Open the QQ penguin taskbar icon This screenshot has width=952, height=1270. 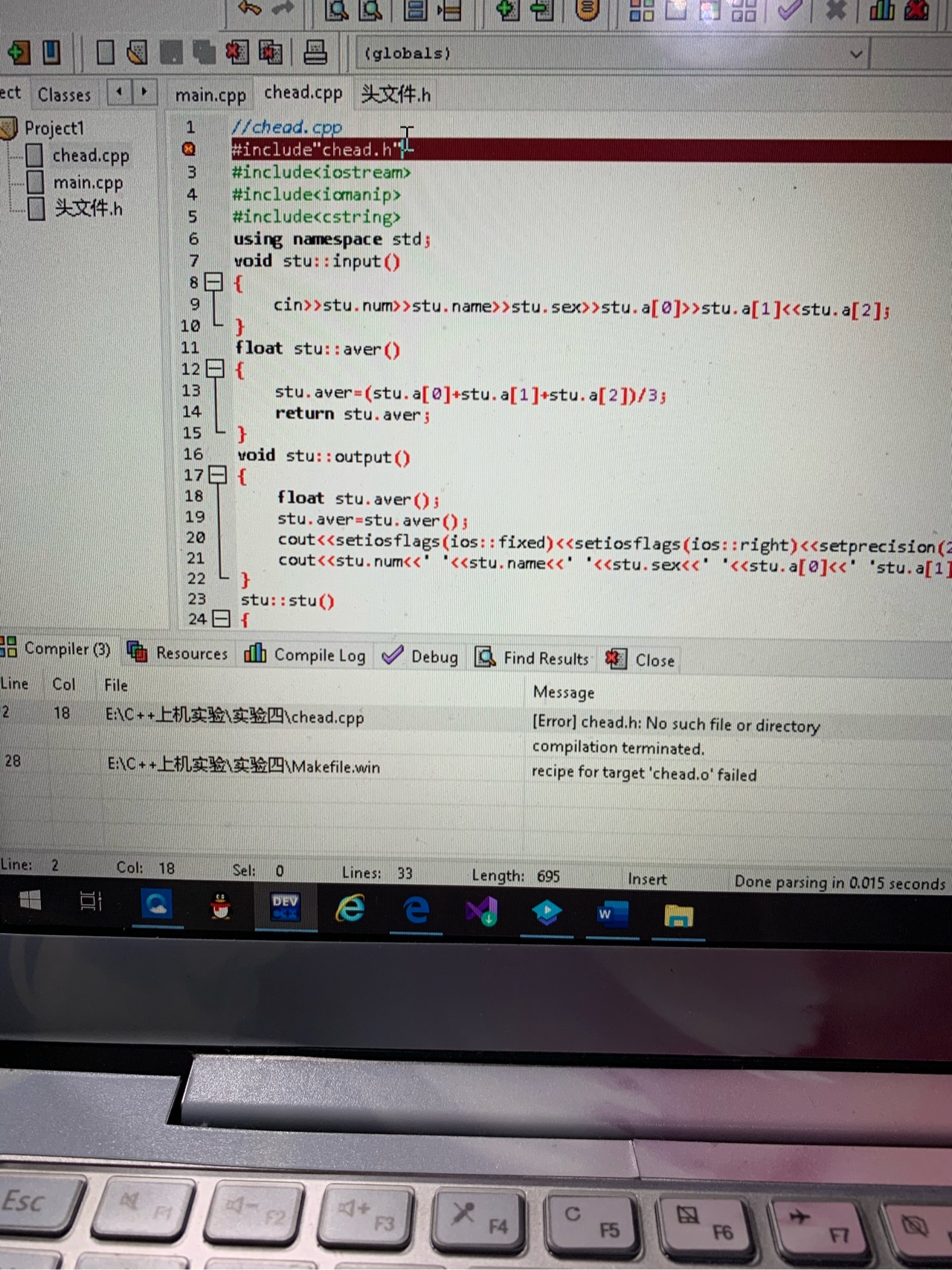click(220, 905)
